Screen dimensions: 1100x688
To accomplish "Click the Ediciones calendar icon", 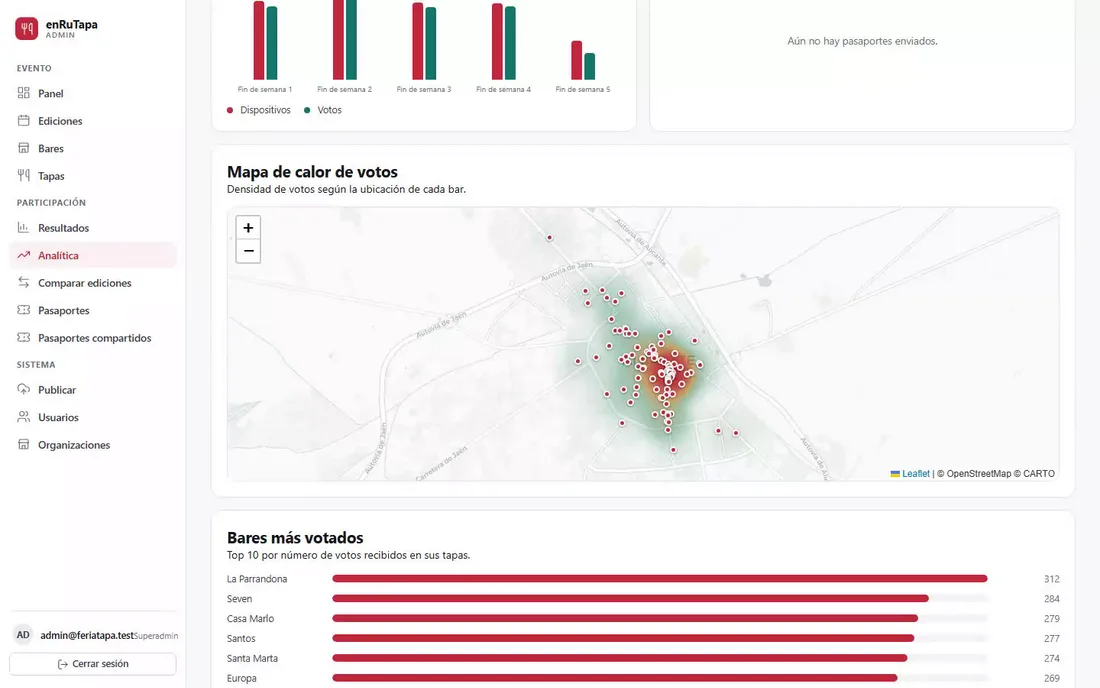I will [x=24, y=121].
